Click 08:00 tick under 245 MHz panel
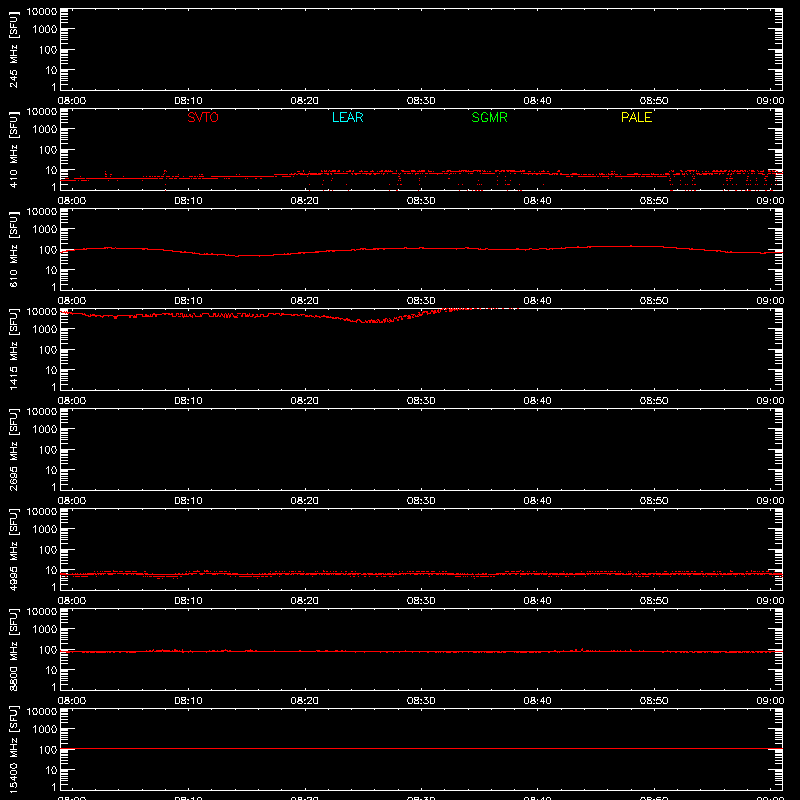Image resolution: width=800 pixels, height=800 pixels. [72, 101]
